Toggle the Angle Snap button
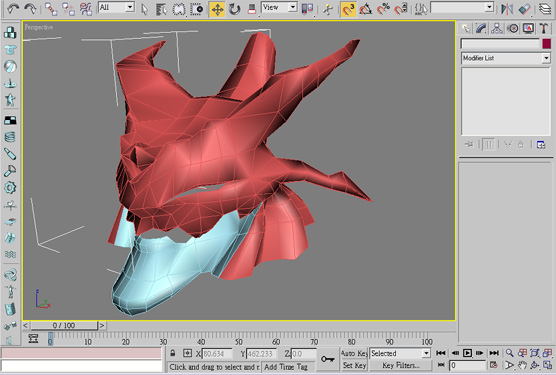The height and width of the screenshot is (375, 556). click(x=366, y=9)
